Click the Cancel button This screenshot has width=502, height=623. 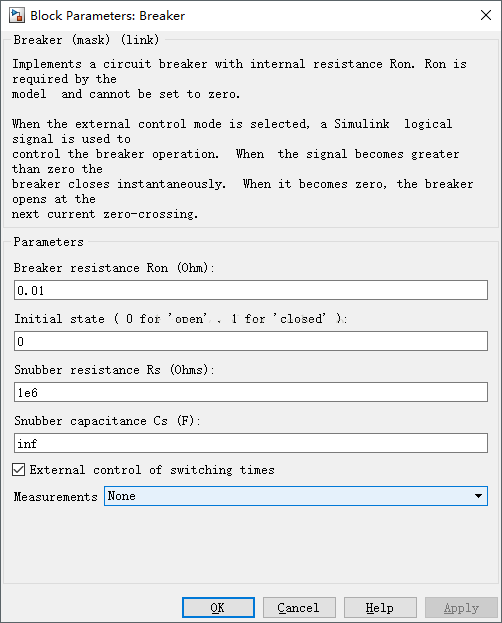click(x=299, y=608)
